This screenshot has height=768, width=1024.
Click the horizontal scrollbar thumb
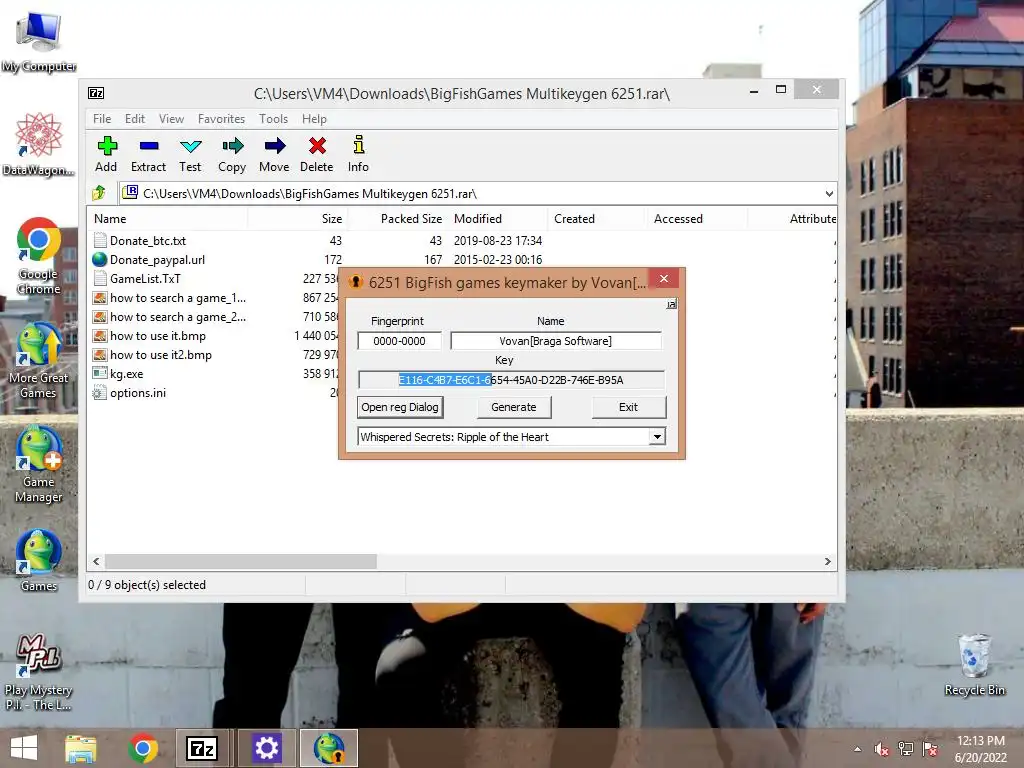click(241, 562)
